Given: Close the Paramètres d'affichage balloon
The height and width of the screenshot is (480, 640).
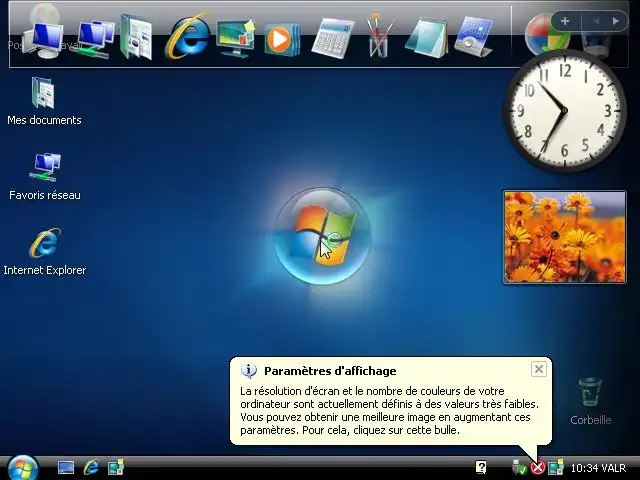Looking at the screenshot, I should click(539, 369).
